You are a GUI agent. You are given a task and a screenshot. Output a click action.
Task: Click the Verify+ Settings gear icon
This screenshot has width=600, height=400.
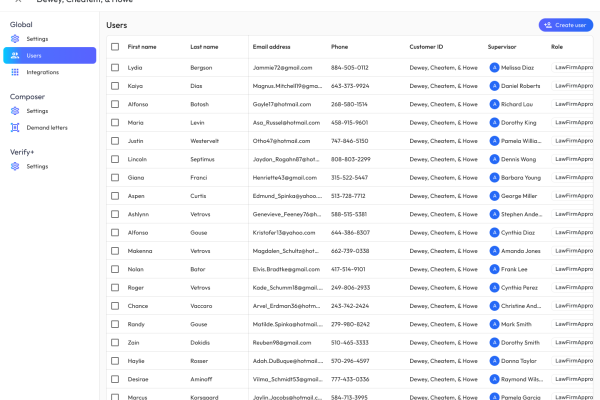tap(15, 166)
